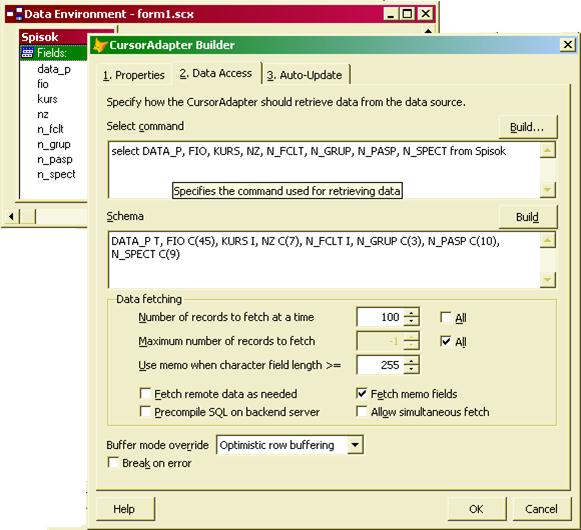
Task: Increase the memo character field length threshold
Action: (x=411, y=361)
